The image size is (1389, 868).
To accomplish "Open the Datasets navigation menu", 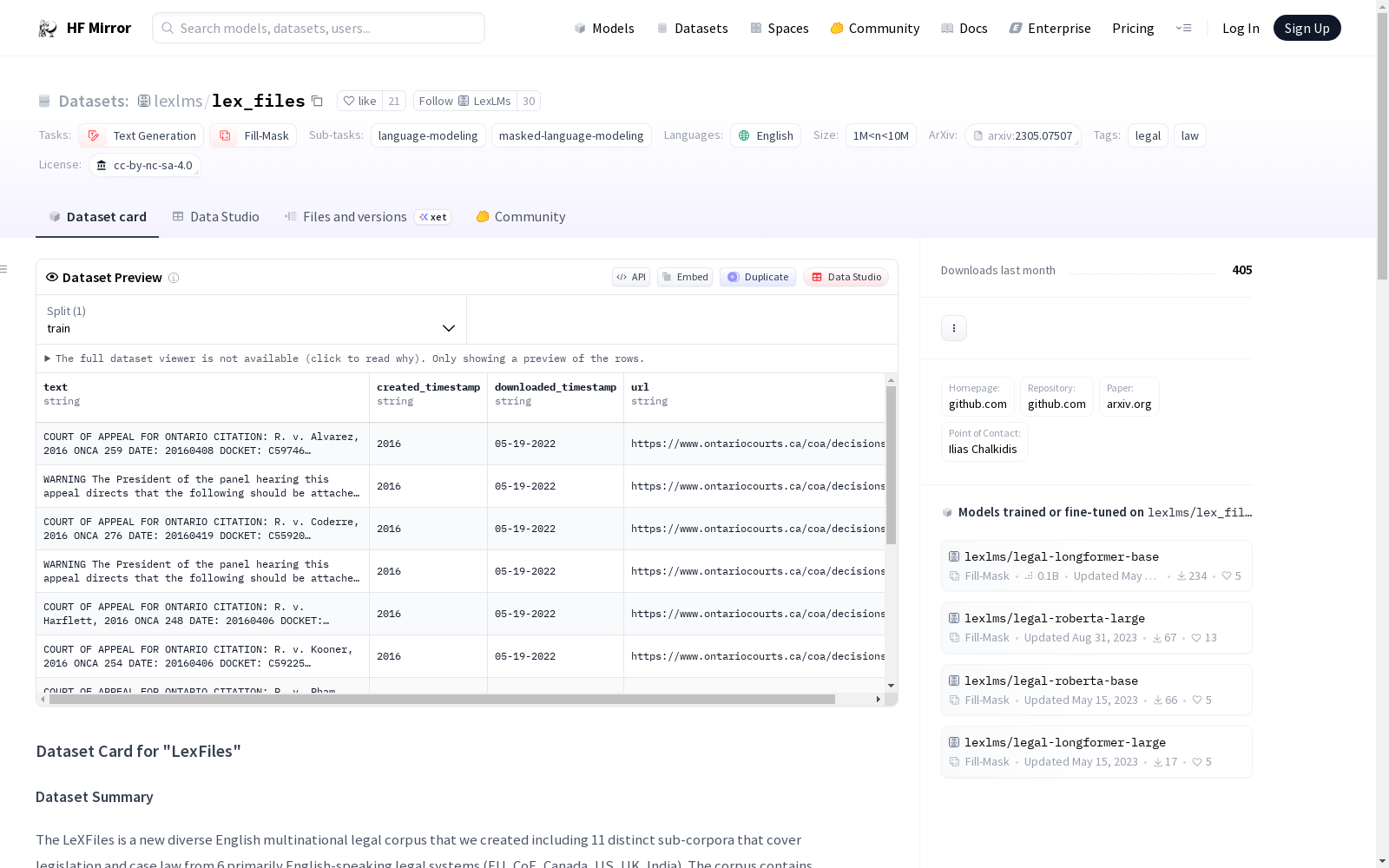I will pyautogui.click(x=692, y=29).
